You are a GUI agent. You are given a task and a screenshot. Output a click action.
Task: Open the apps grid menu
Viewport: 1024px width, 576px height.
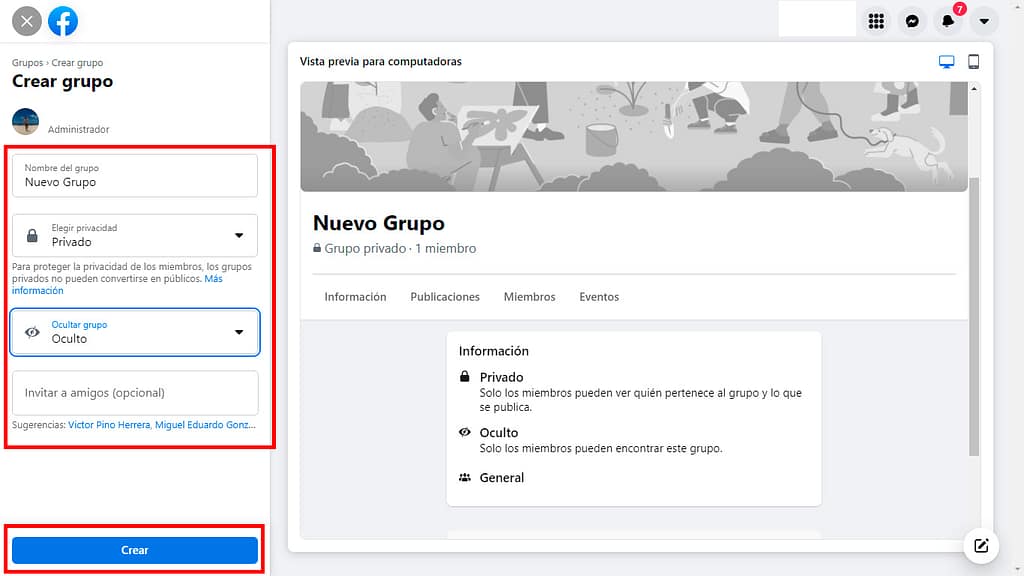click(876, 21)
